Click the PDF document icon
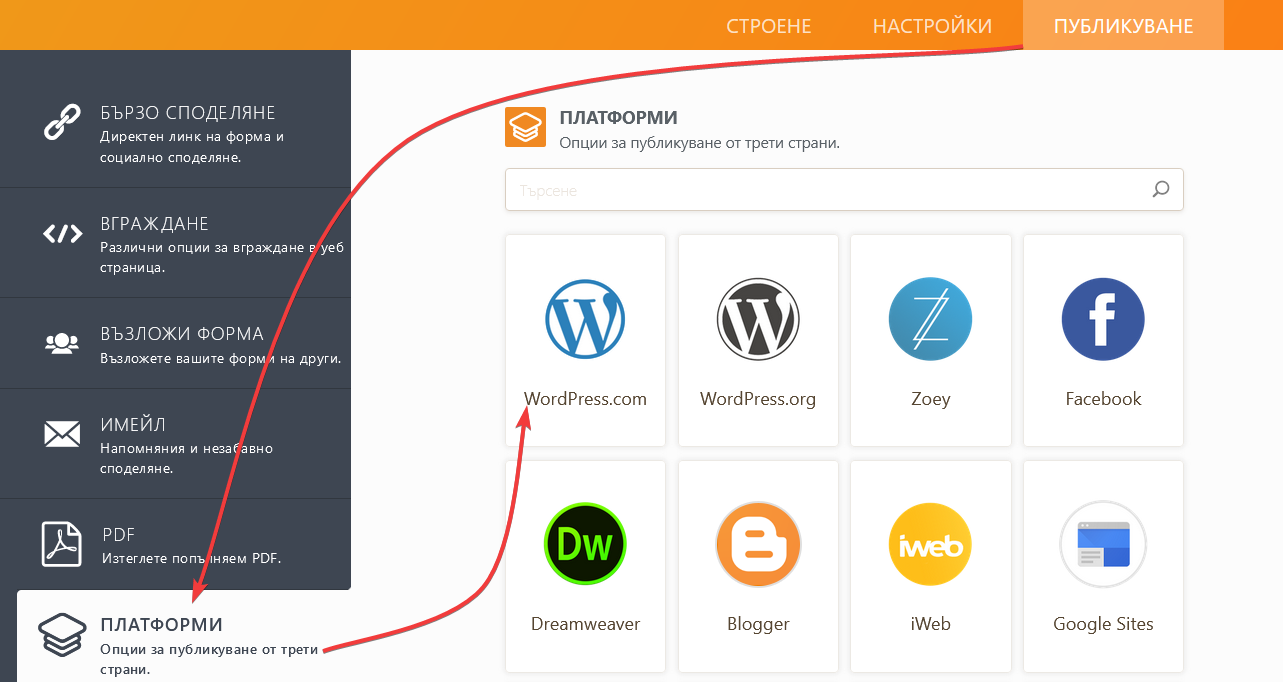Screen dimensions: 1283x682 62,544
